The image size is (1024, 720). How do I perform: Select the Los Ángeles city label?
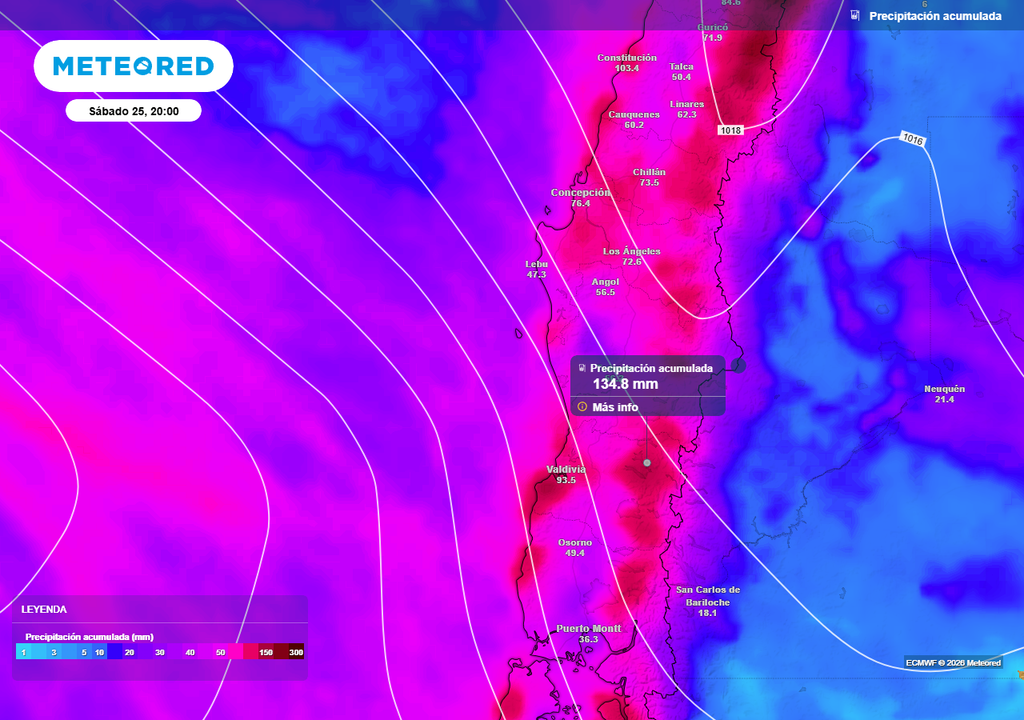(632, 256)
